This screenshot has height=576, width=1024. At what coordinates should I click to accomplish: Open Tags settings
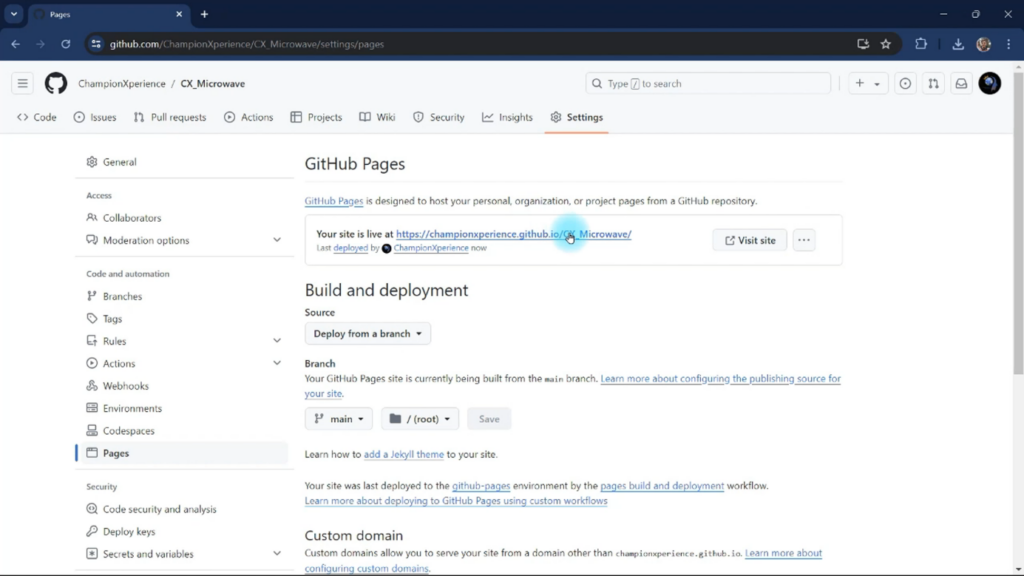pos(112,319)
